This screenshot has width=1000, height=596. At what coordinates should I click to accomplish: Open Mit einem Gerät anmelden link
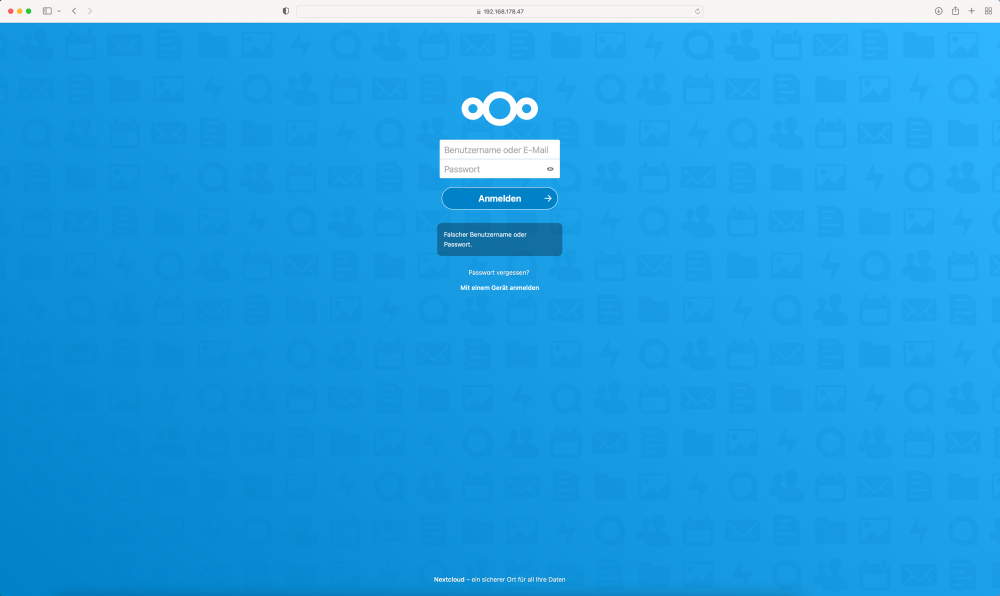tap(499, 287)
